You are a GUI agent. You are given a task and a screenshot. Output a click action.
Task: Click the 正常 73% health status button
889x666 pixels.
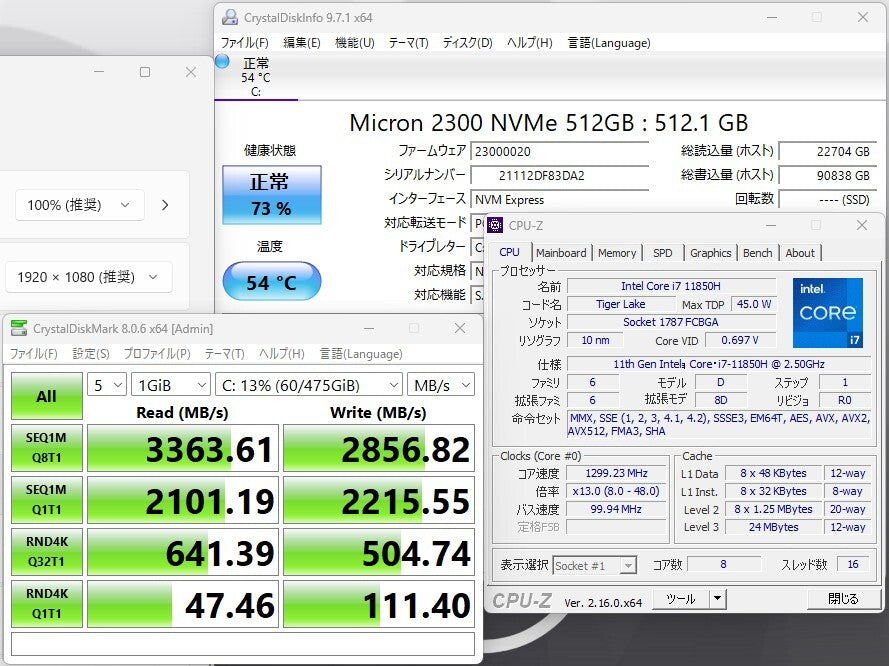tap(272, 194)
